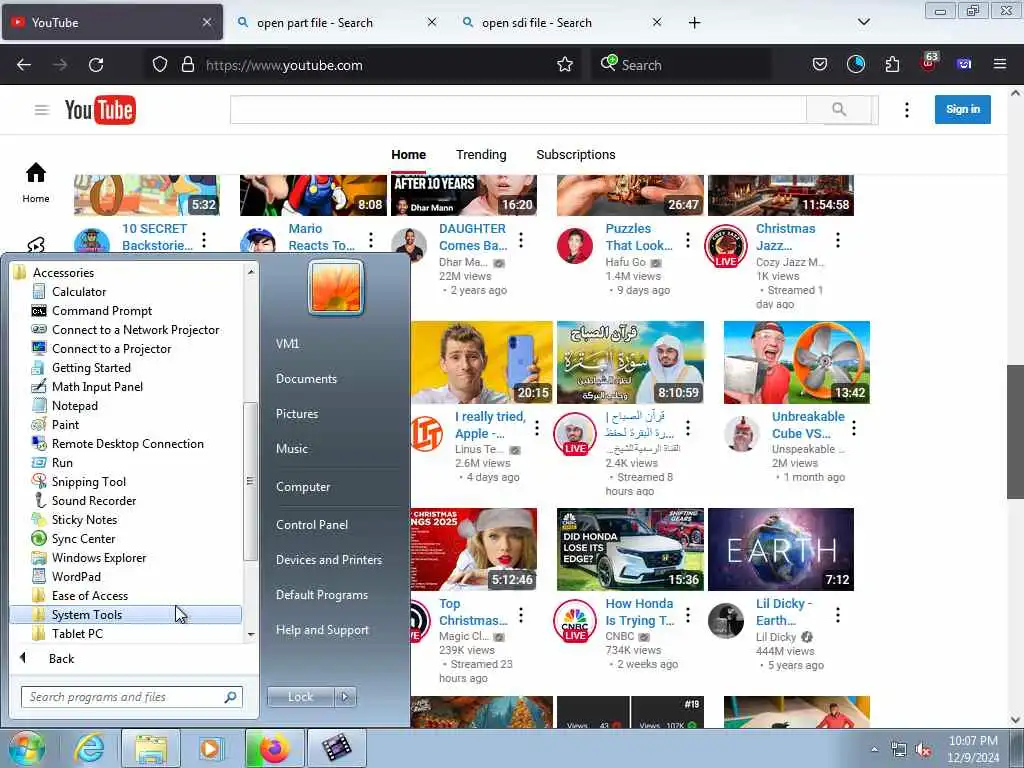Bookmark this page with star icon
The image size is (1024, 768).
565,65
